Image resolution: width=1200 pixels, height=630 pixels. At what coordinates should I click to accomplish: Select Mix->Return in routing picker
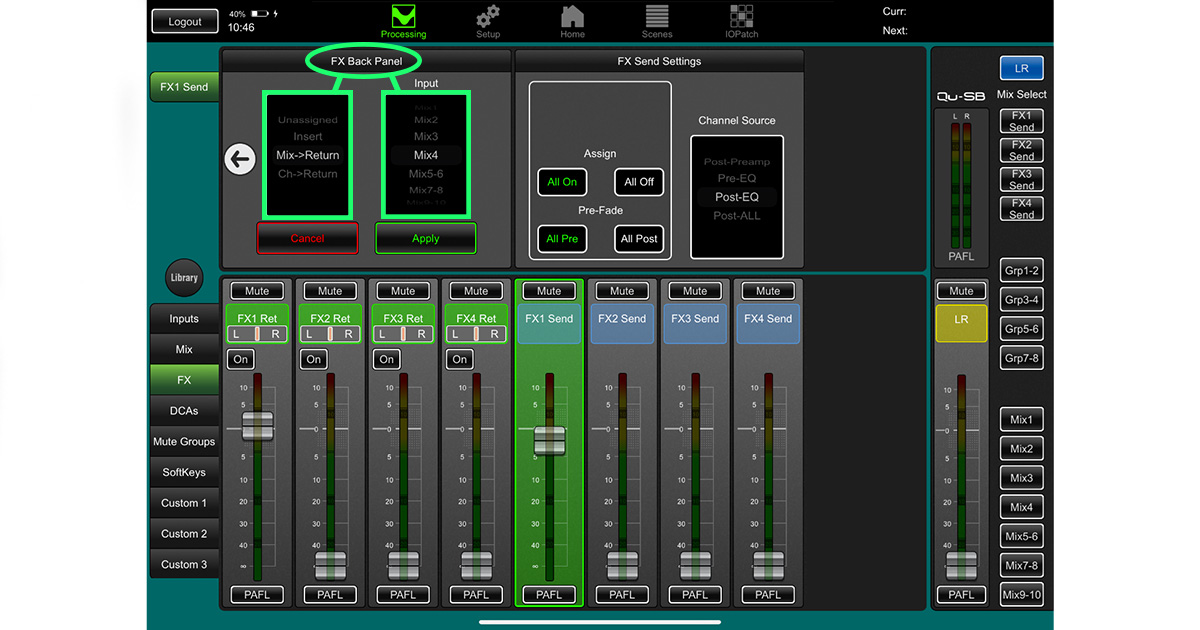pos(308,155)
